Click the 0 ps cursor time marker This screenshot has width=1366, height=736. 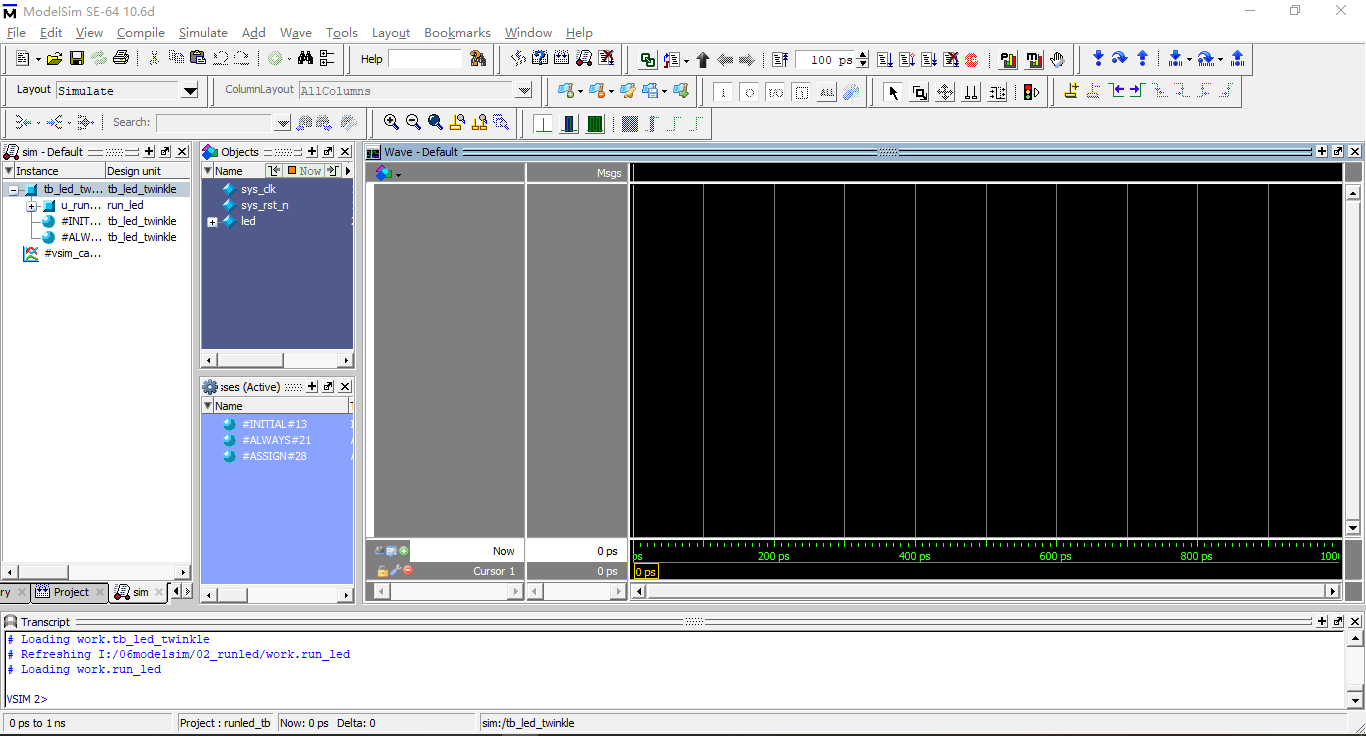point(646,572)
